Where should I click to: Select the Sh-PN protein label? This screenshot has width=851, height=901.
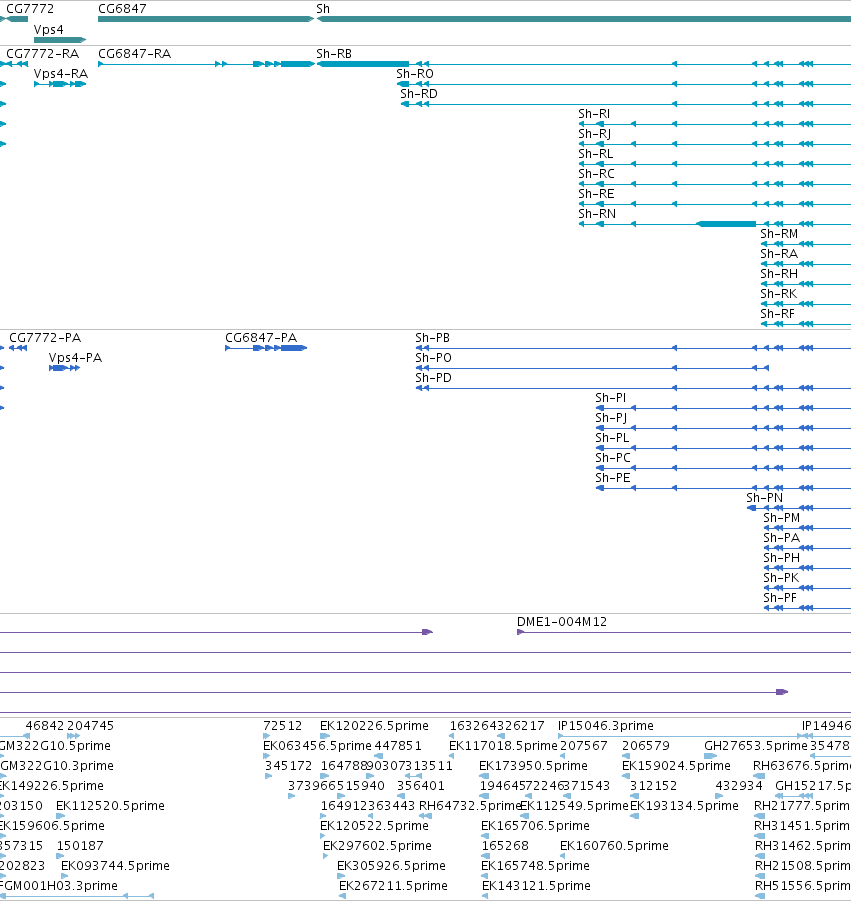tap(765, 498)
